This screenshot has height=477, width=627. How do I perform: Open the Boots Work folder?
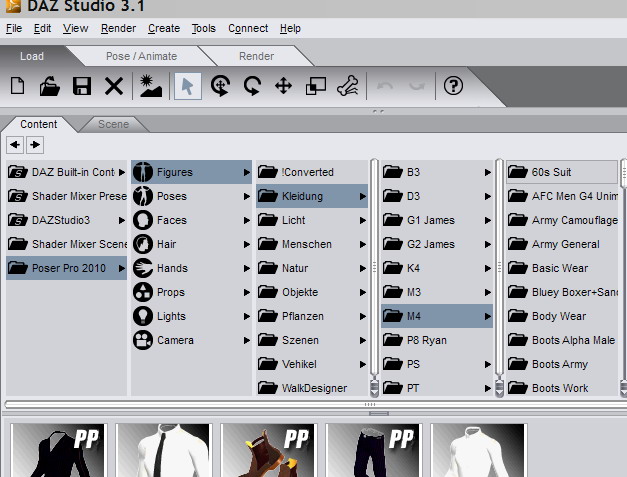[562, 388]
